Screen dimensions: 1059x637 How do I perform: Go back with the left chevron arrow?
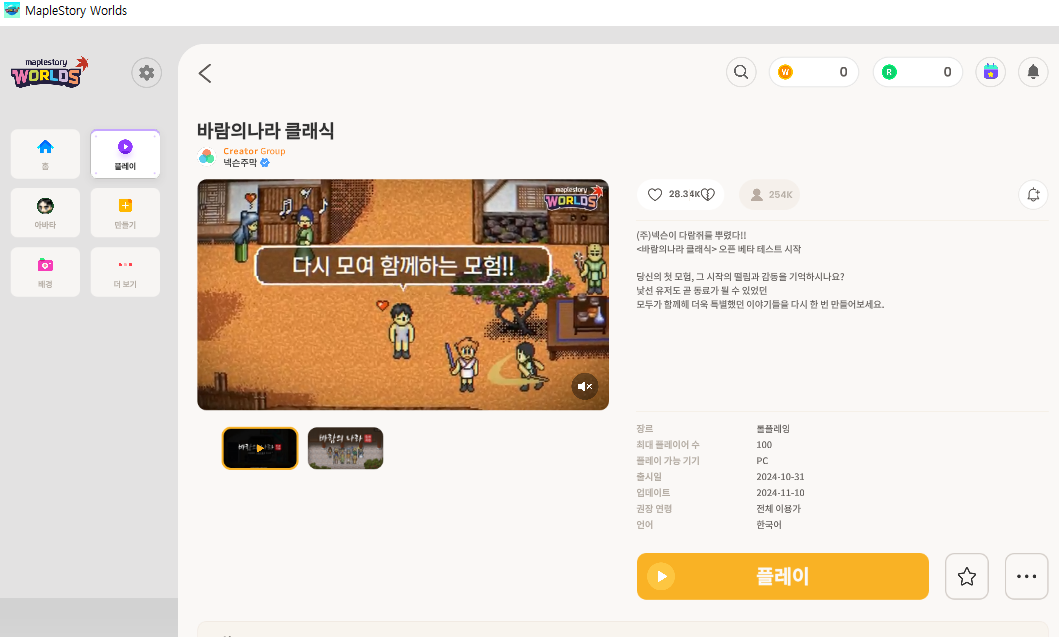205,73
